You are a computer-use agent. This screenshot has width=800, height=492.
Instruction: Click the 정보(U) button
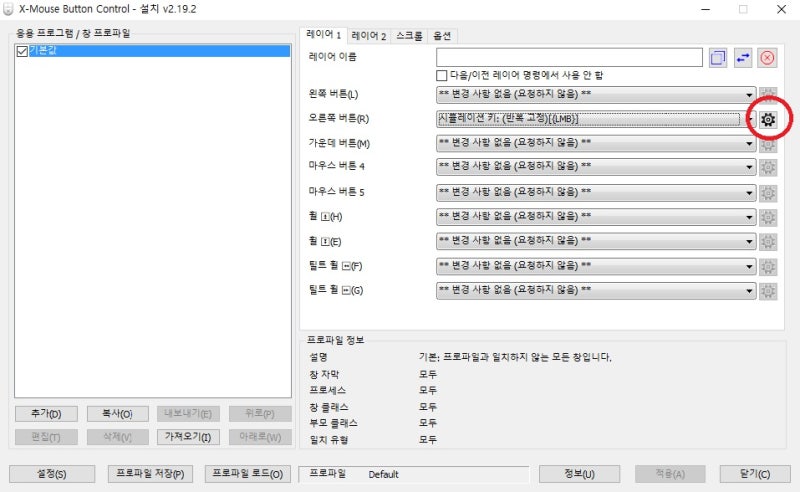point(580,474)
